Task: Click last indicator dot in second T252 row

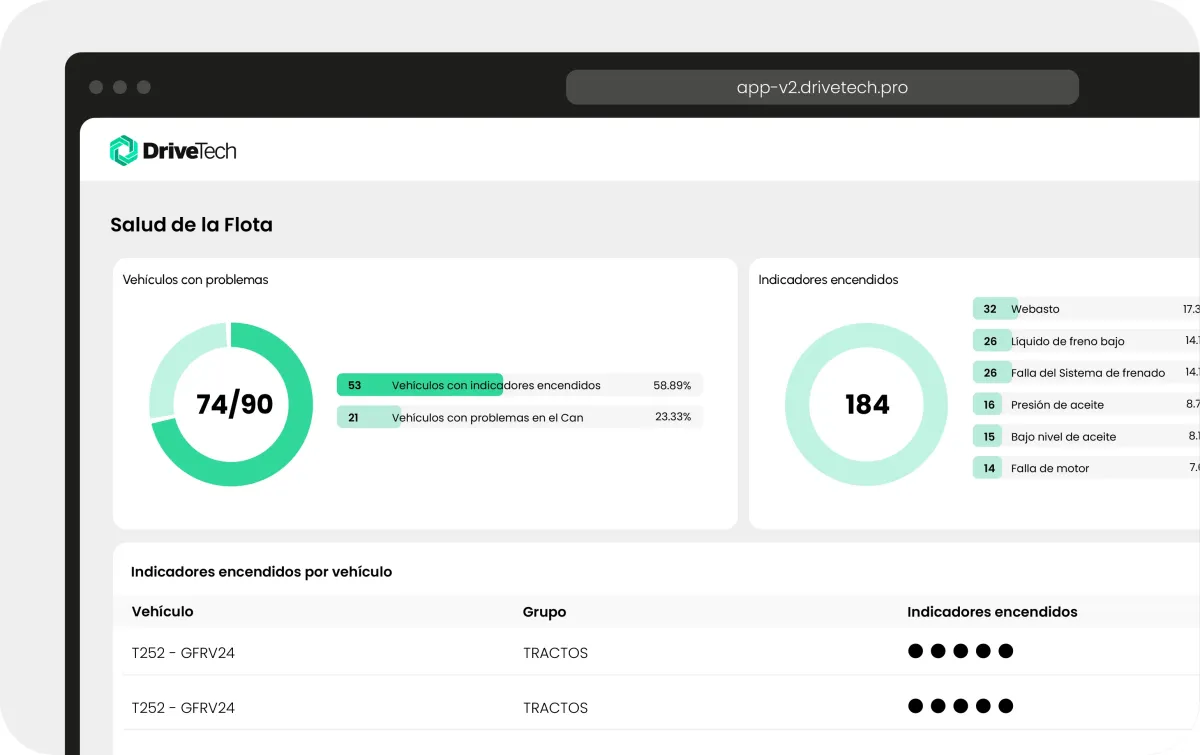Action: pos(1006,706)
